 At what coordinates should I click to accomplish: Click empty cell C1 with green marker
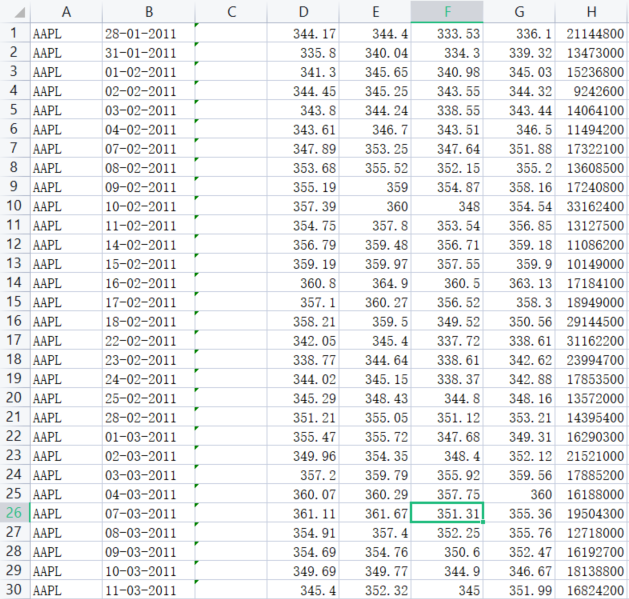(x=231, y=33)
